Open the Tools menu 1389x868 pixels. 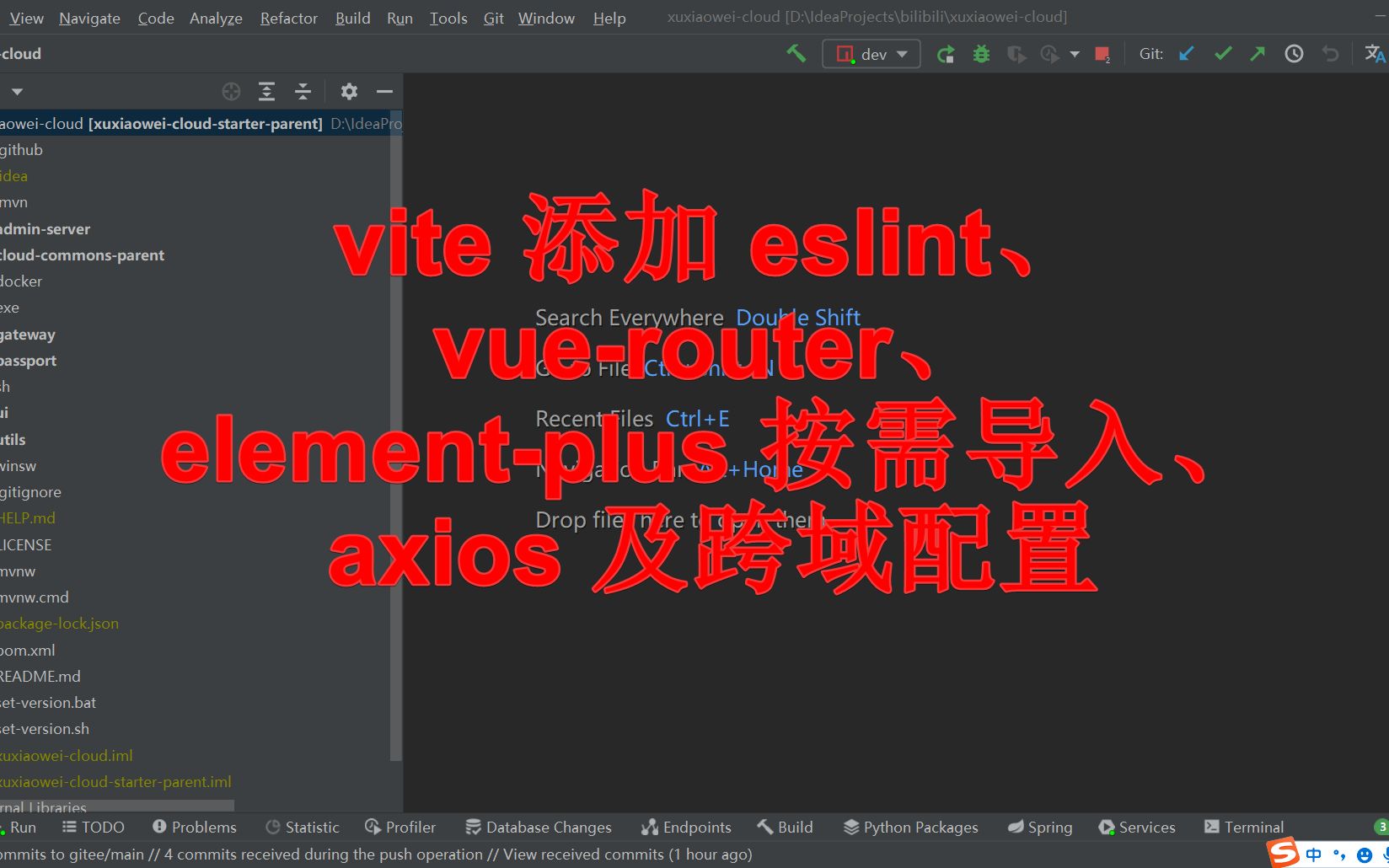coord(448,18)
